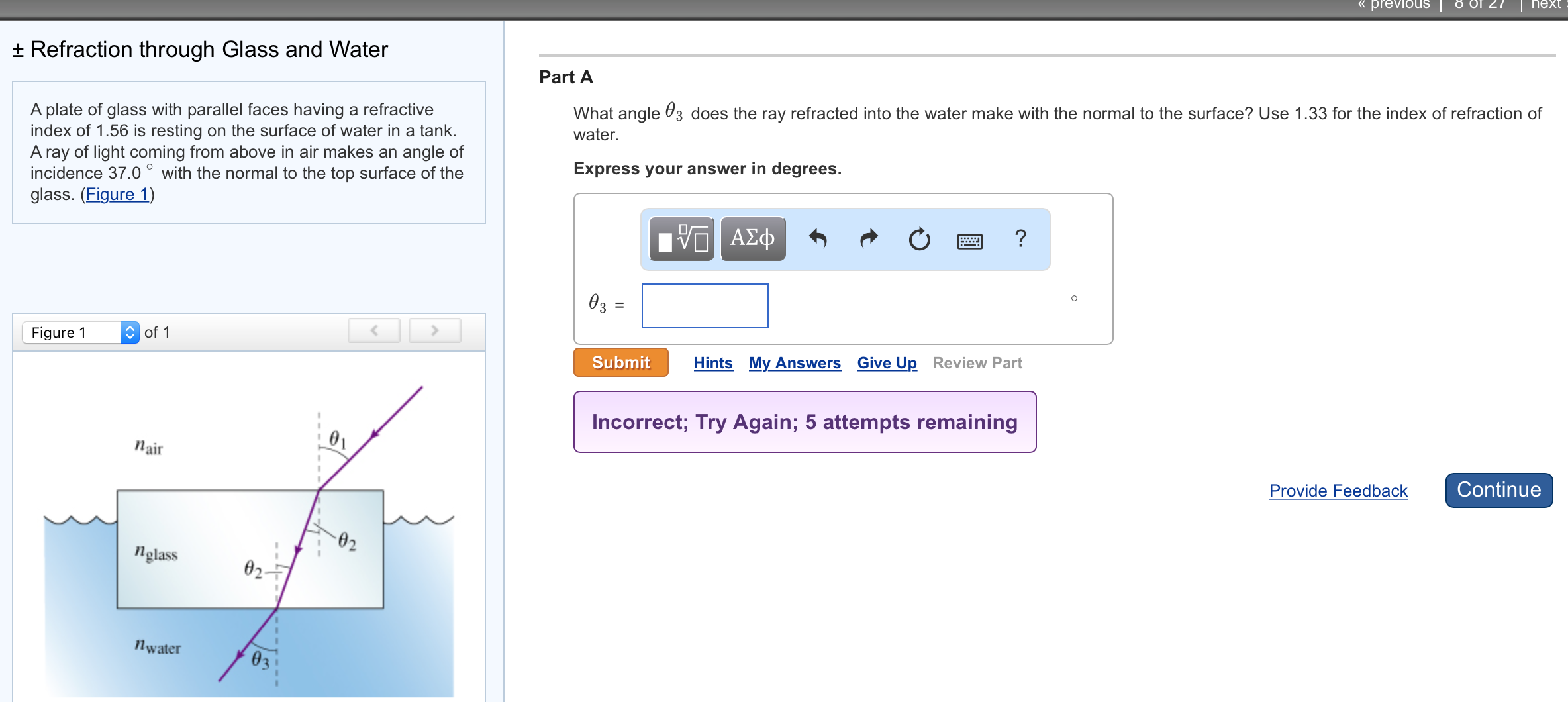View next figure with the right arrow
The height and width of the screenshot is (702, 1568).
[434, 330]
